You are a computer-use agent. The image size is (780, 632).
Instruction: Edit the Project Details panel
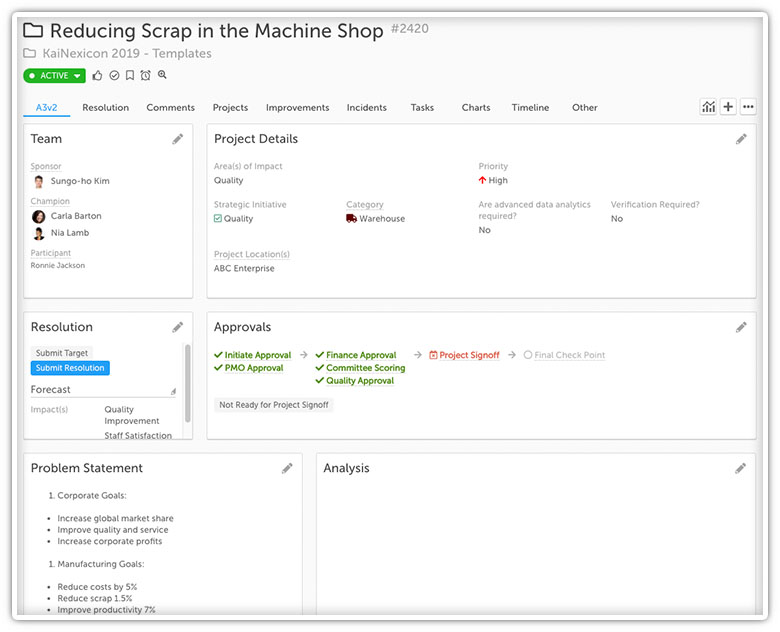741,139
